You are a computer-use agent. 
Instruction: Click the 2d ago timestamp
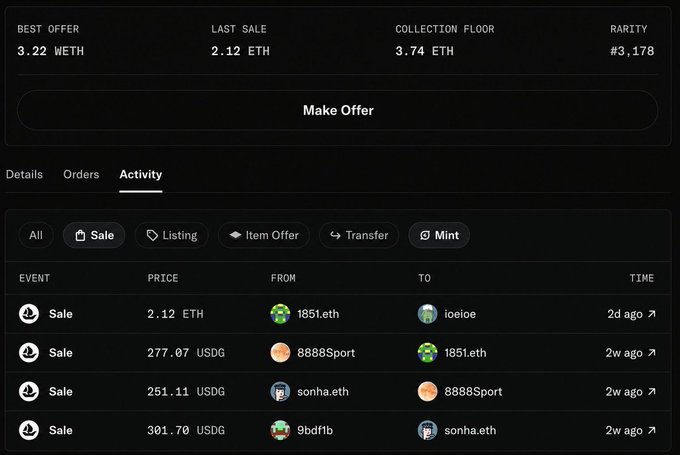point(624,314)
